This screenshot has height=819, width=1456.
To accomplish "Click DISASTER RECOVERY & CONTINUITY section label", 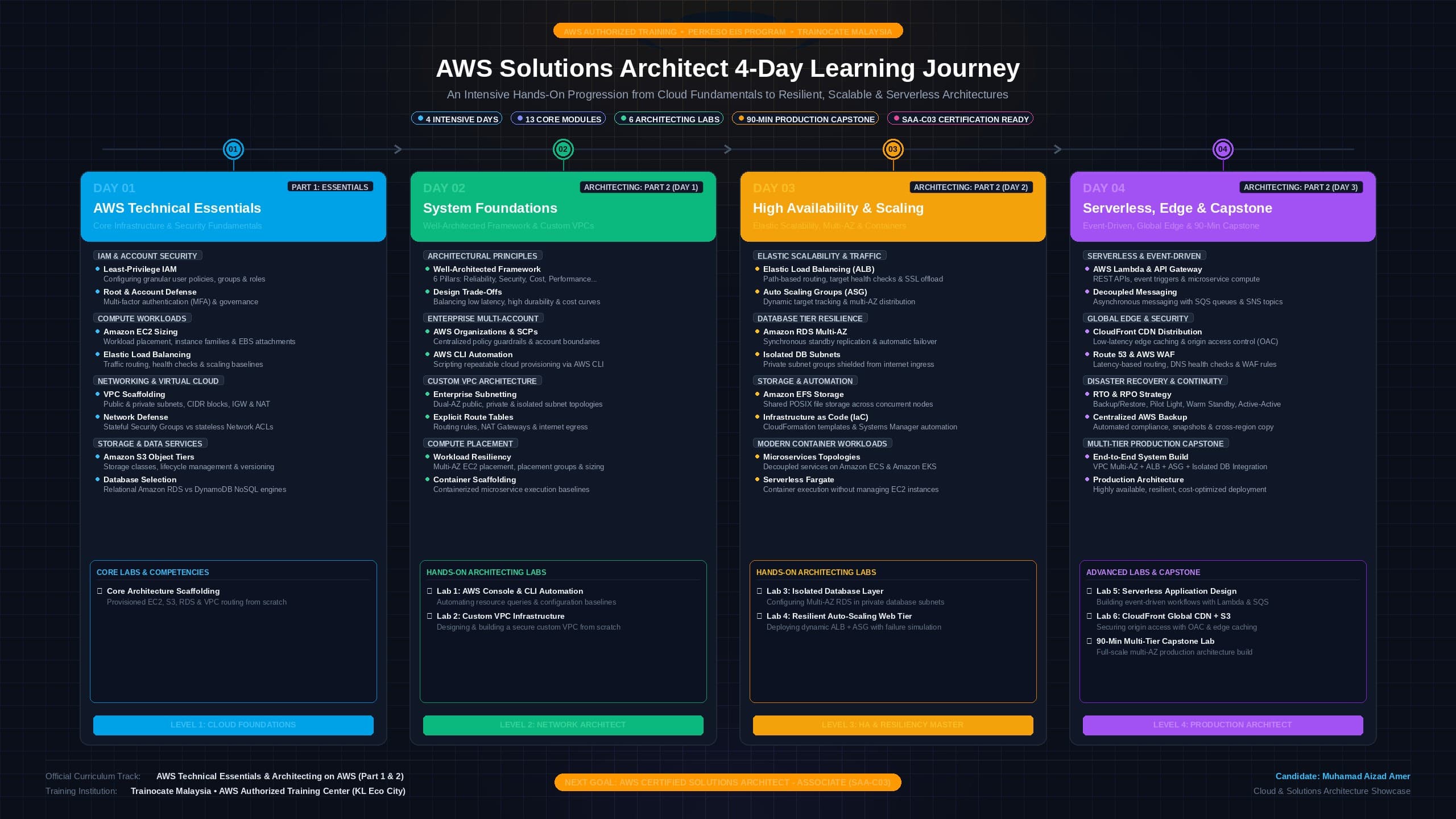I will [1155, 381].
